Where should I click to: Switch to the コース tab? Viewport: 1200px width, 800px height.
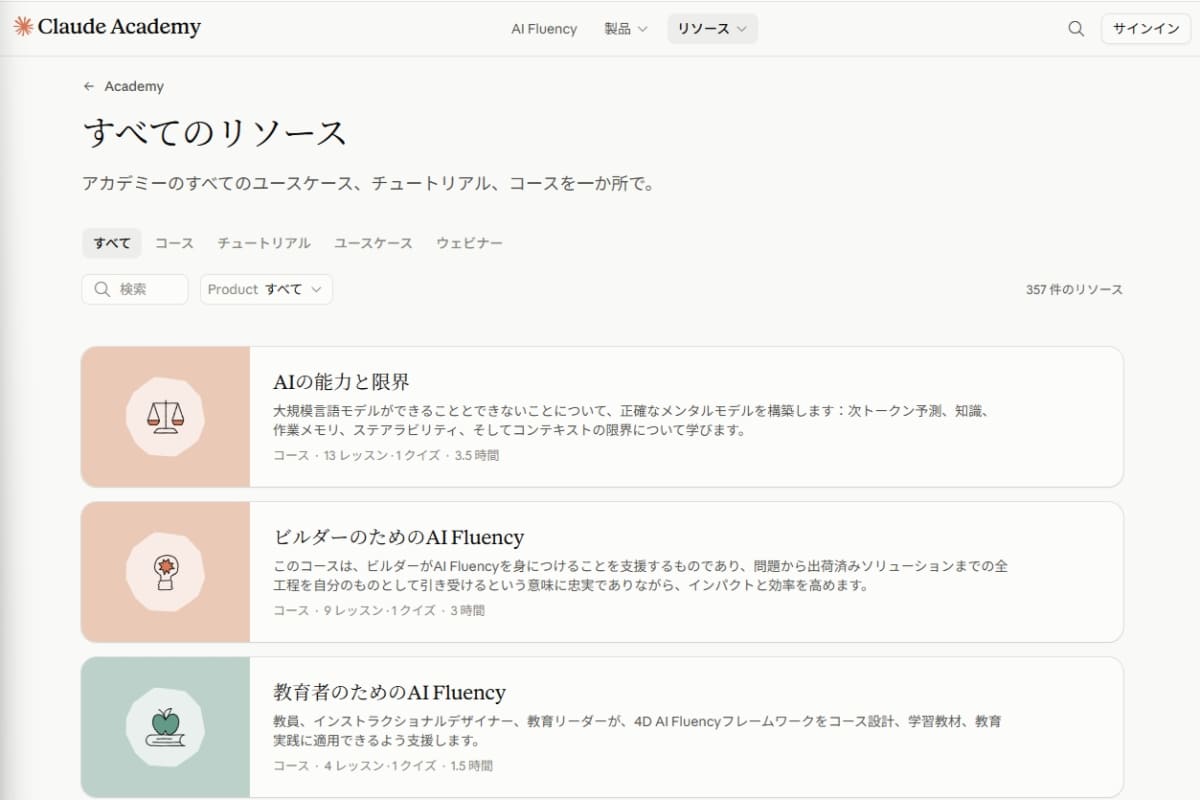174,243
